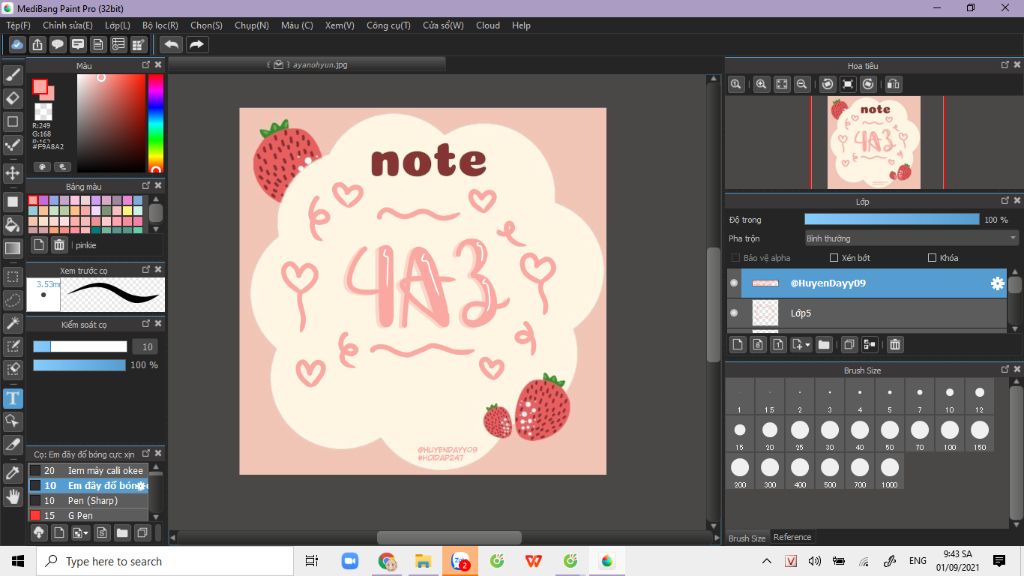Select the Eraser tool
Viewport: 1024px width, 576px height.
12,98
